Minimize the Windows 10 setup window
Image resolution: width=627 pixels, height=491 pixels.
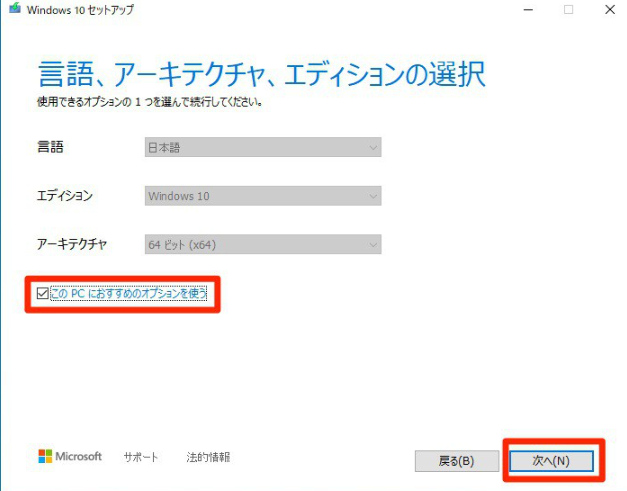coord(528,10)
